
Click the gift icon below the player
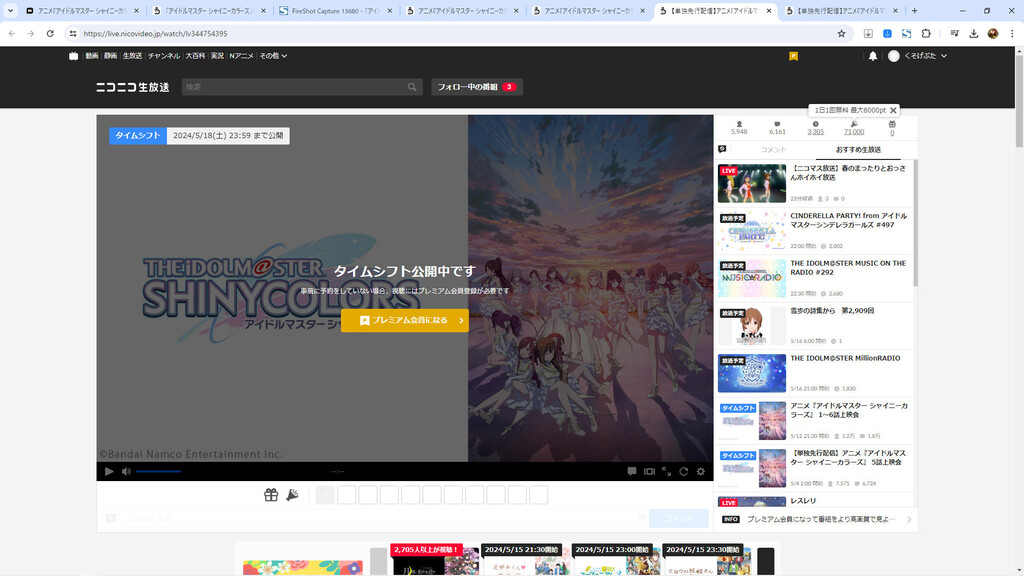click(x=271, y=495)
